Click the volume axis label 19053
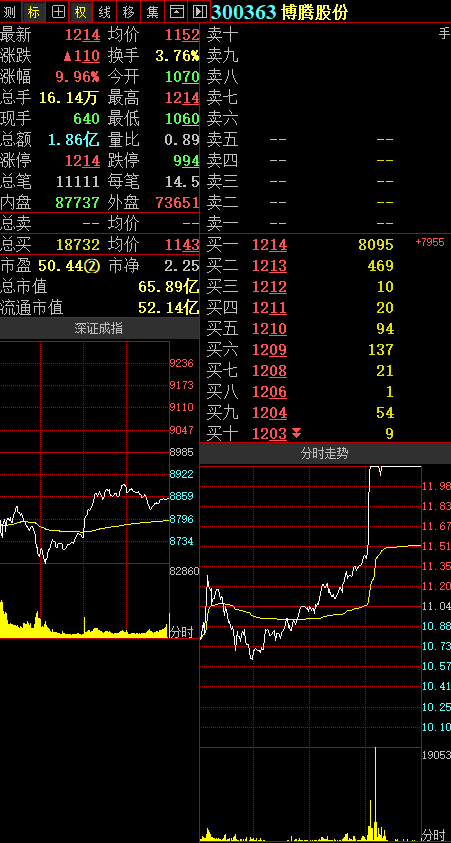The width and height of the screenshot is (451, 843). [436, 755]
